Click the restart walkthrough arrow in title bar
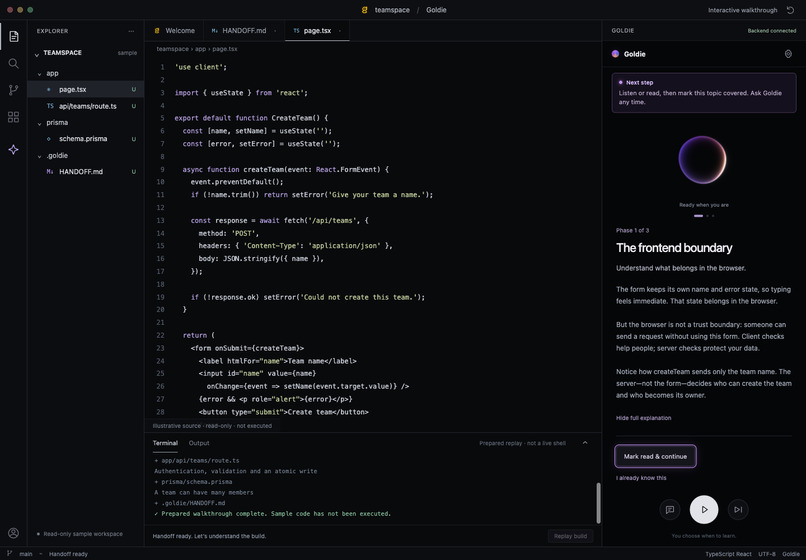The width and height of the screenshot is (806, 560). tap(791, 10)
